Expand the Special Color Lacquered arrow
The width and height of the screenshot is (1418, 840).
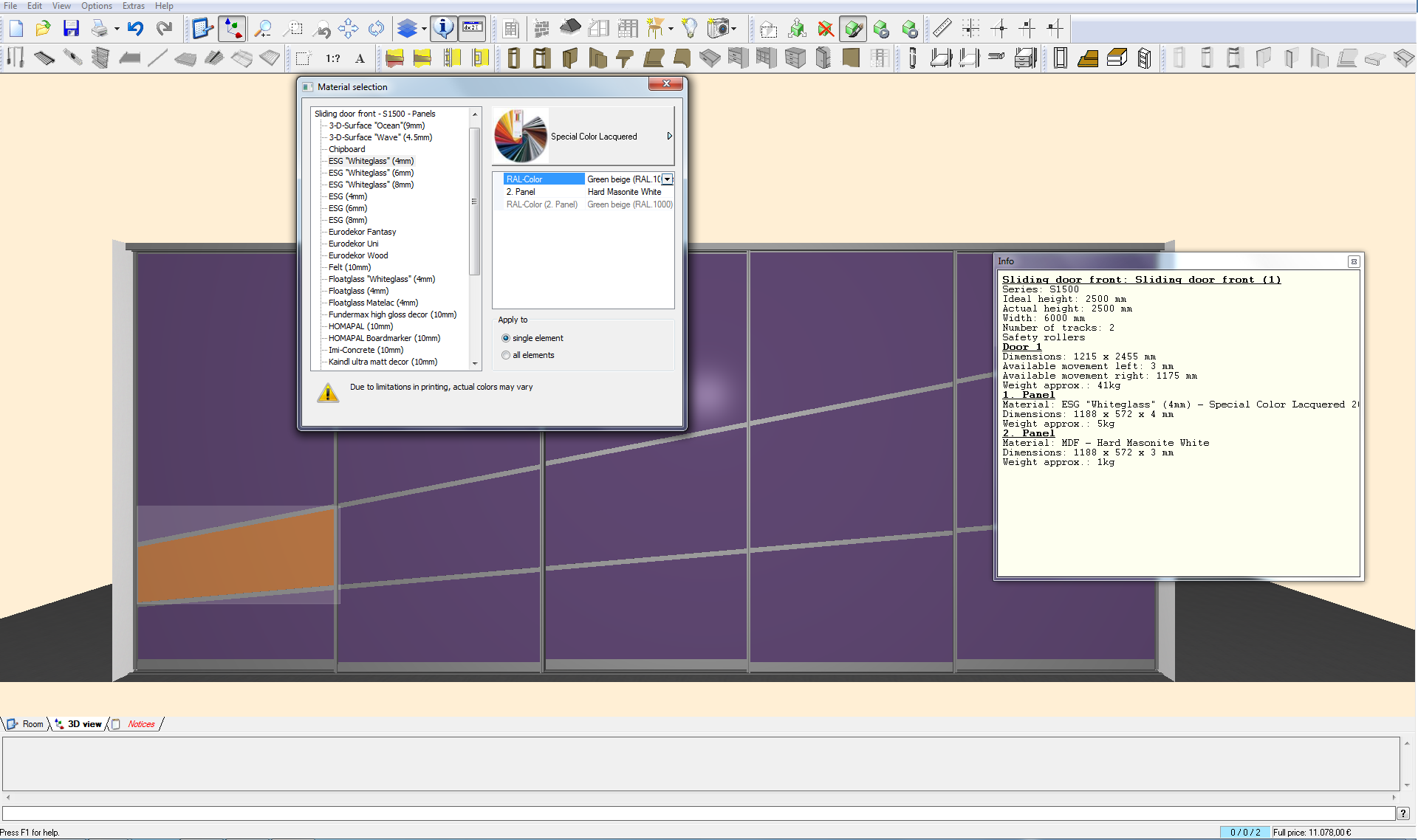669,137
